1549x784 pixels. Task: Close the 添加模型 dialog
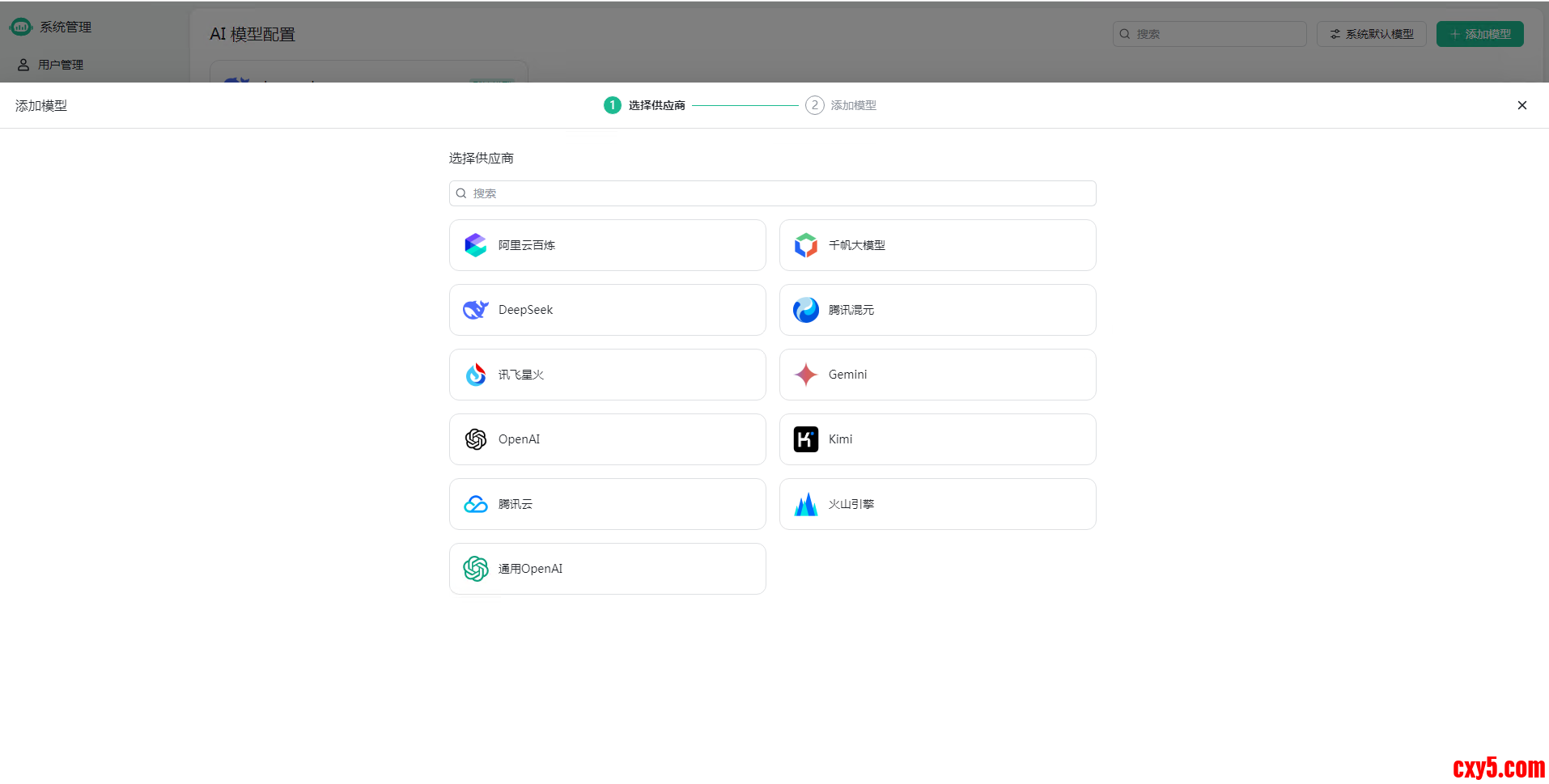[x=1521, y=105]
